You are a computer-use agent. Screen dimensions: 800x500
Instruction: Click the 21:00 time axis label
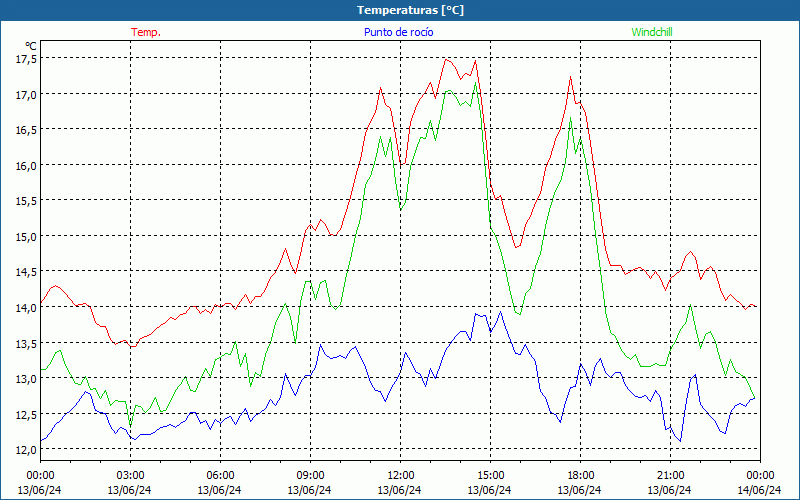tap(670, 476)
